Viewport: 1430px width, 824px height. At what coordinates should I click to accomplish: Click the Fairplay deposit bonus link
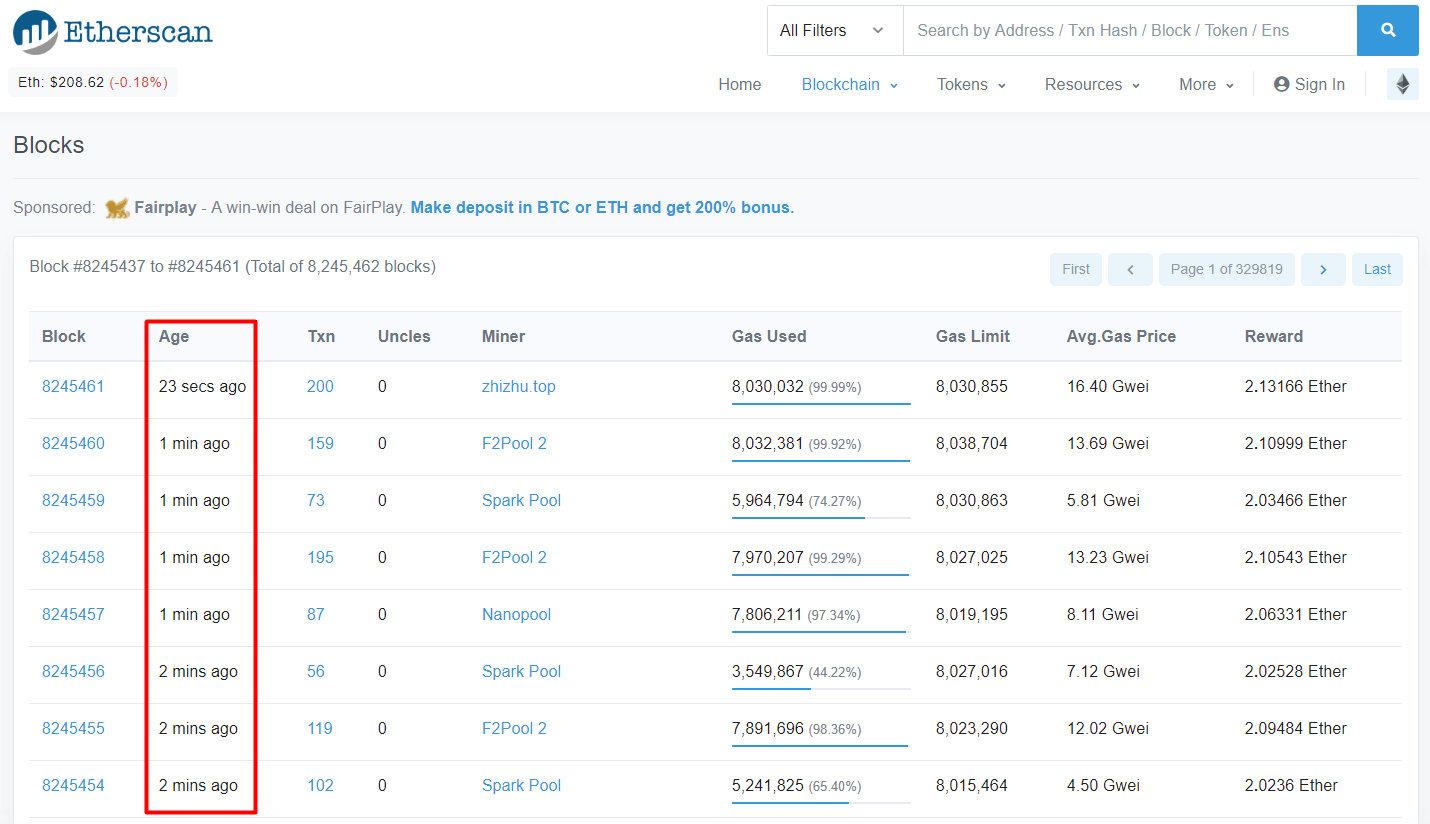tap(602, 208)
